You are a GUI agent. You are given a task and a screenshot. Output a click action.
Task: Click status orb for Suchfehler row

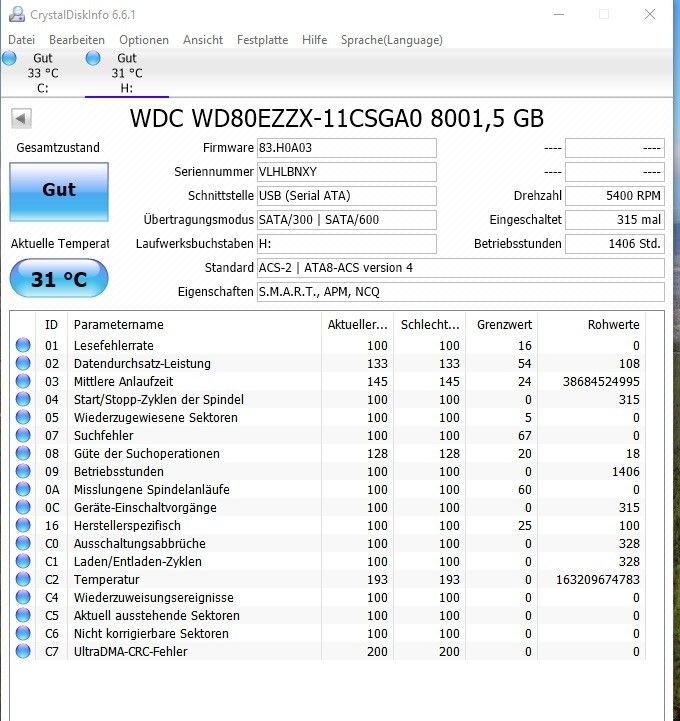[23, 435]
